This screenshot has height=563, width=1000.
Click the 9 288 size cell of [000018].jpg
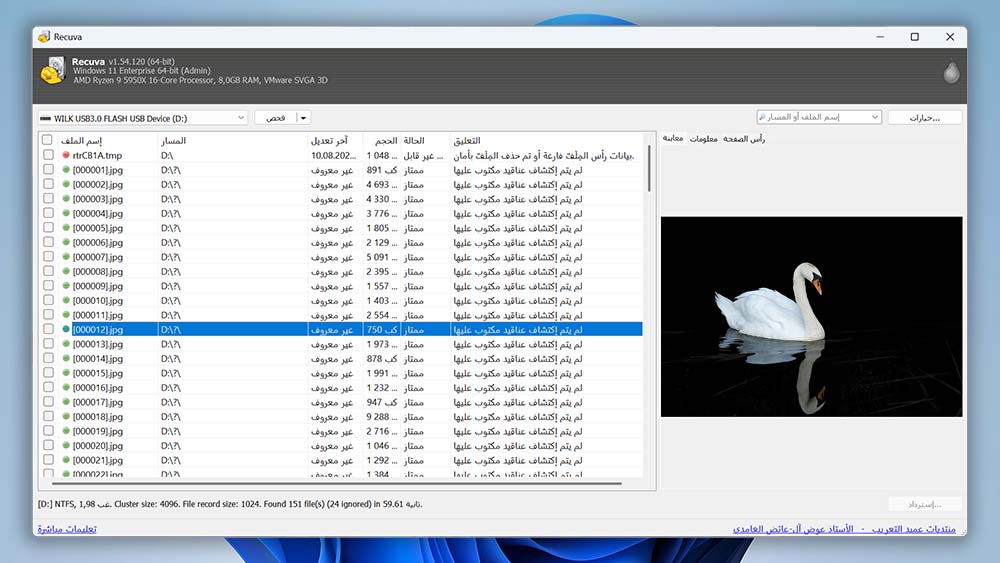click(382, 416)
